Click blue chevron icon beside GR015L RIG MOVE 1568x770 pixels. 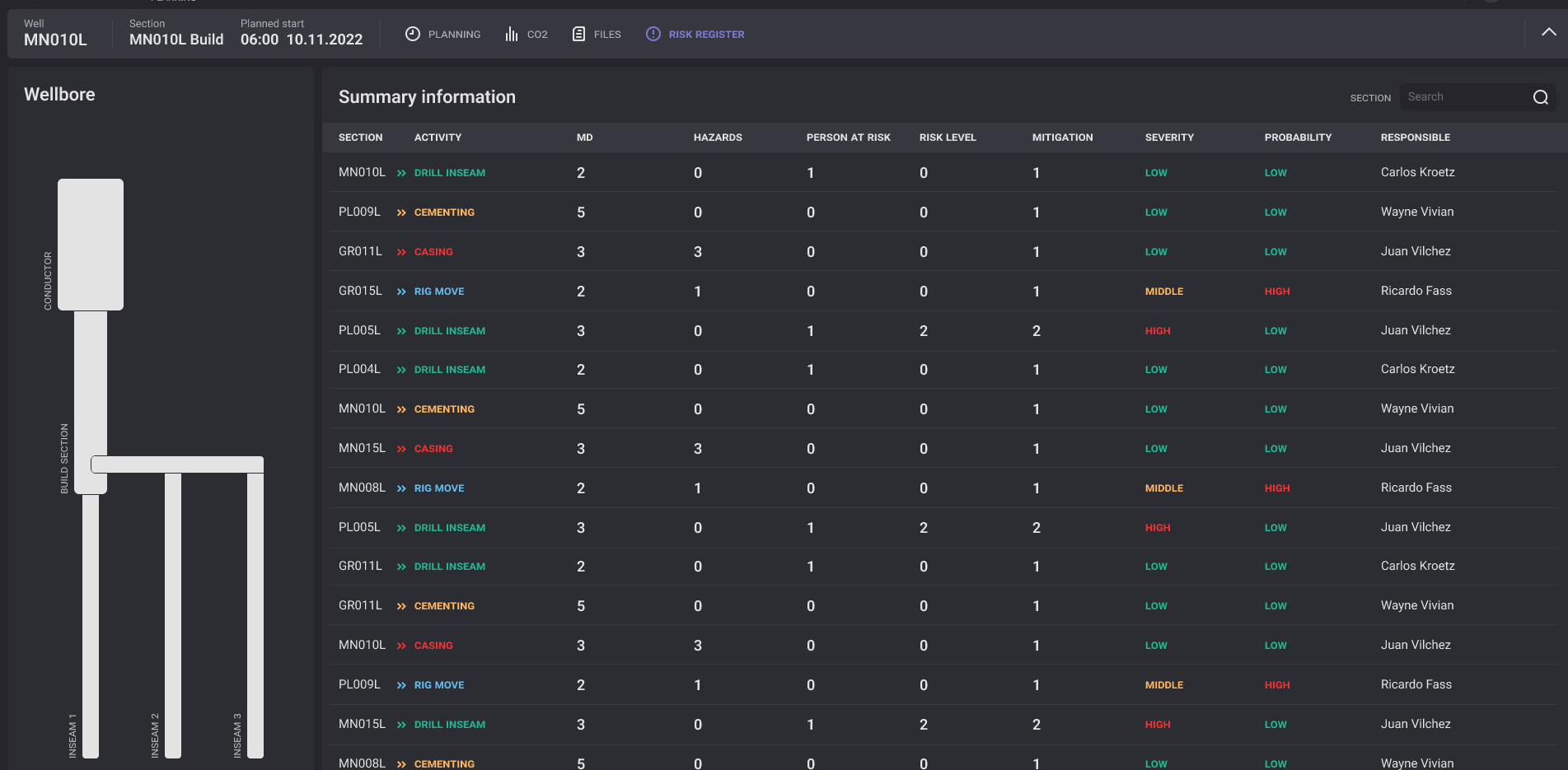401,292
